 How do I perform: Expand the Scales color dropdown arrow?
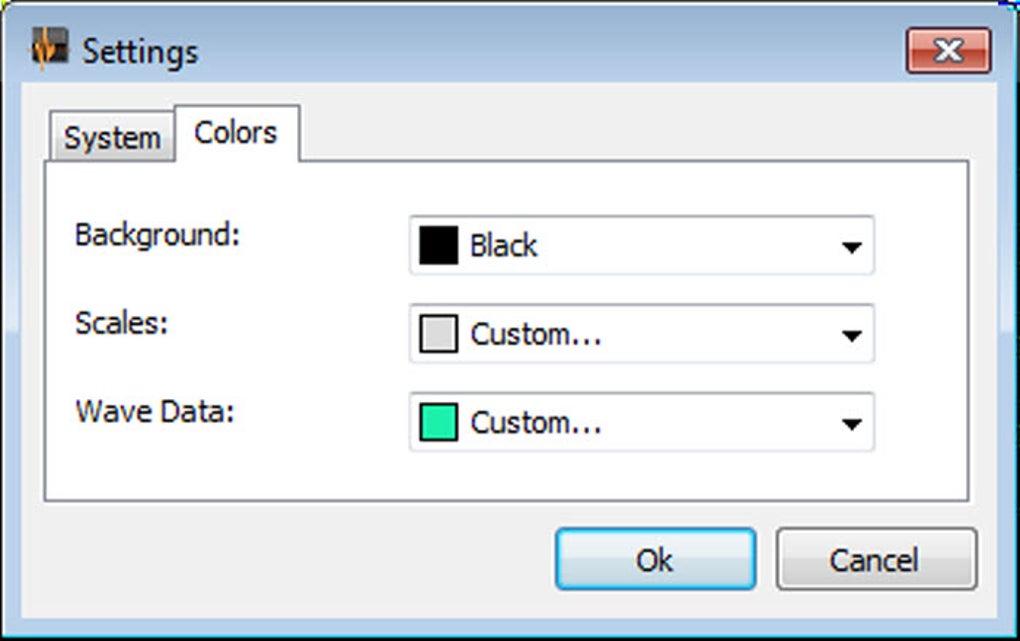click(851, 335)
